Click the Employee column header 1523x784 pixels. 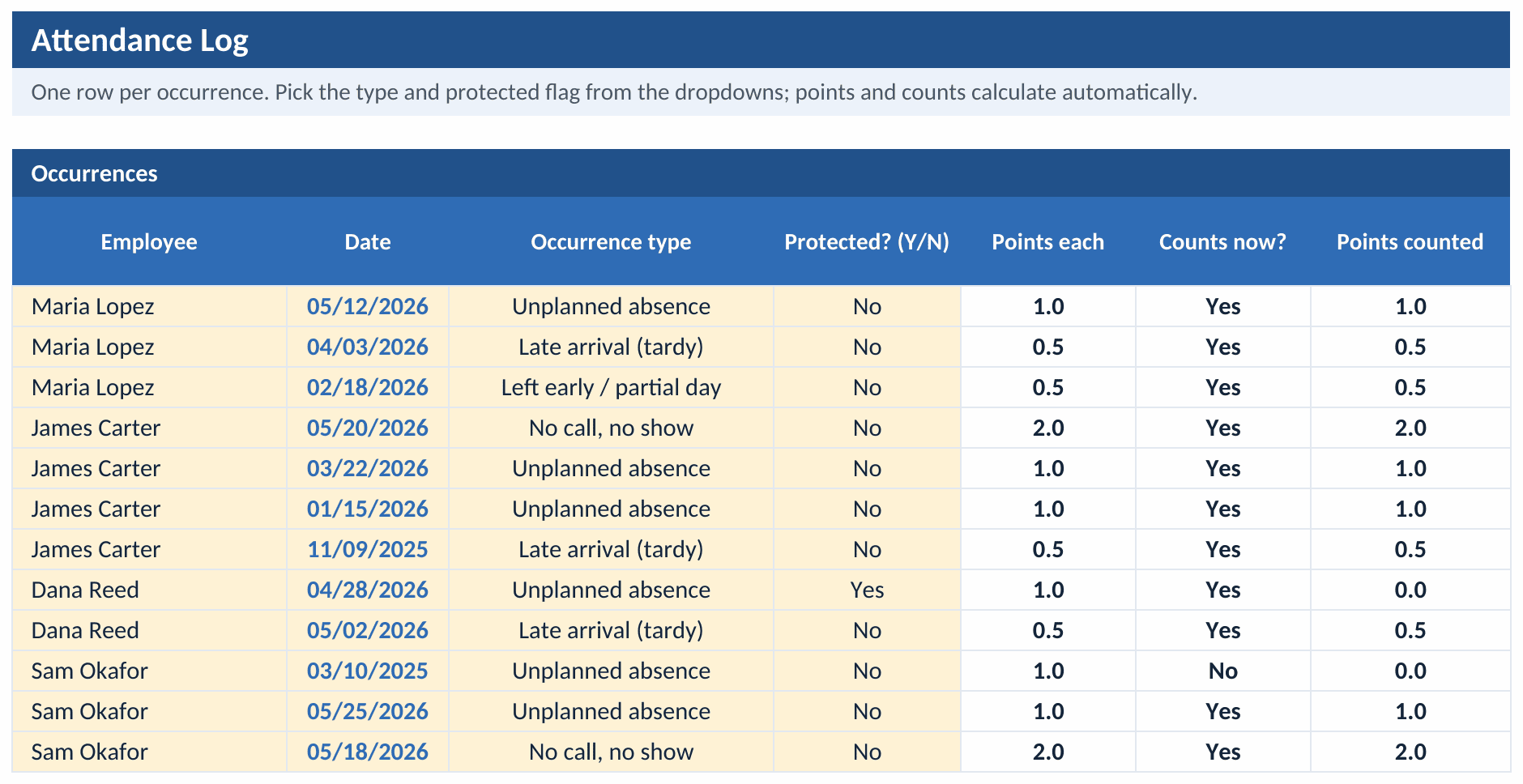point(149,241)
